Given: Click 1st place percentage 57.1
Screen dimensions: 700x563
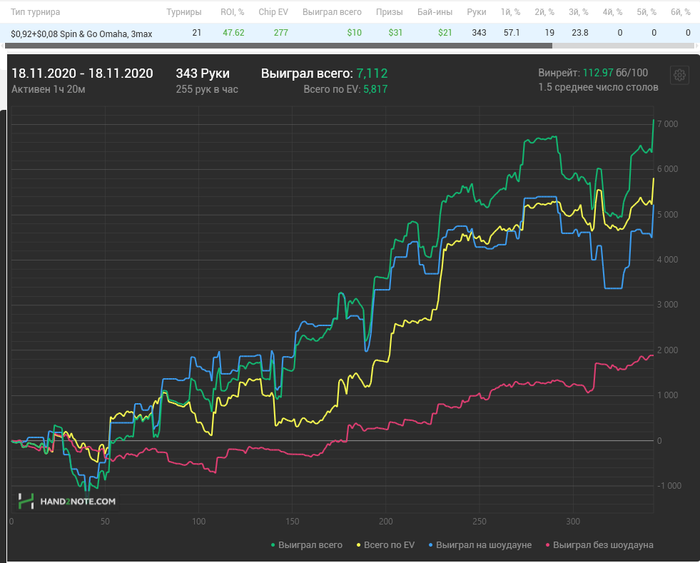Looking at the screenshot, I should click(512, 33).
